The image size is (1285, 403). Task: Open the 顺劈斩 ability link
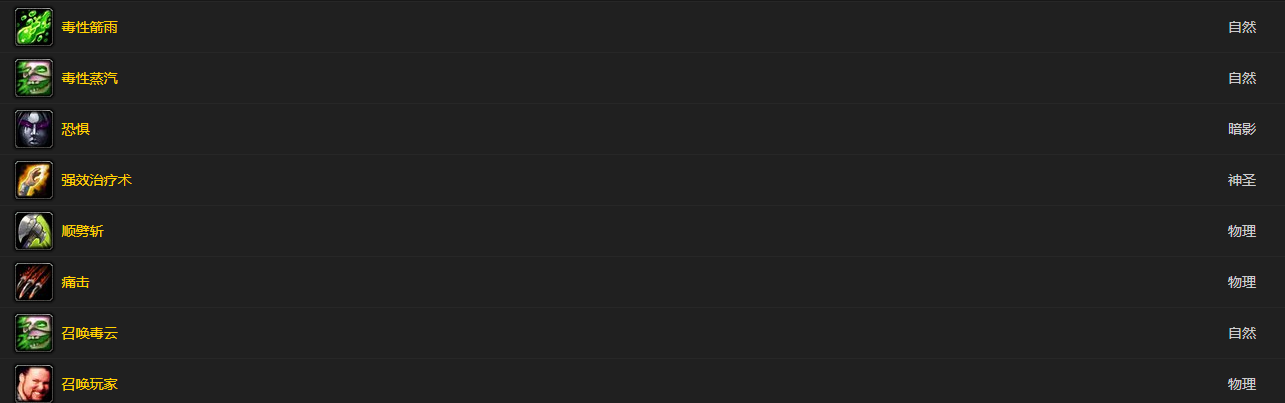(82, 231)
